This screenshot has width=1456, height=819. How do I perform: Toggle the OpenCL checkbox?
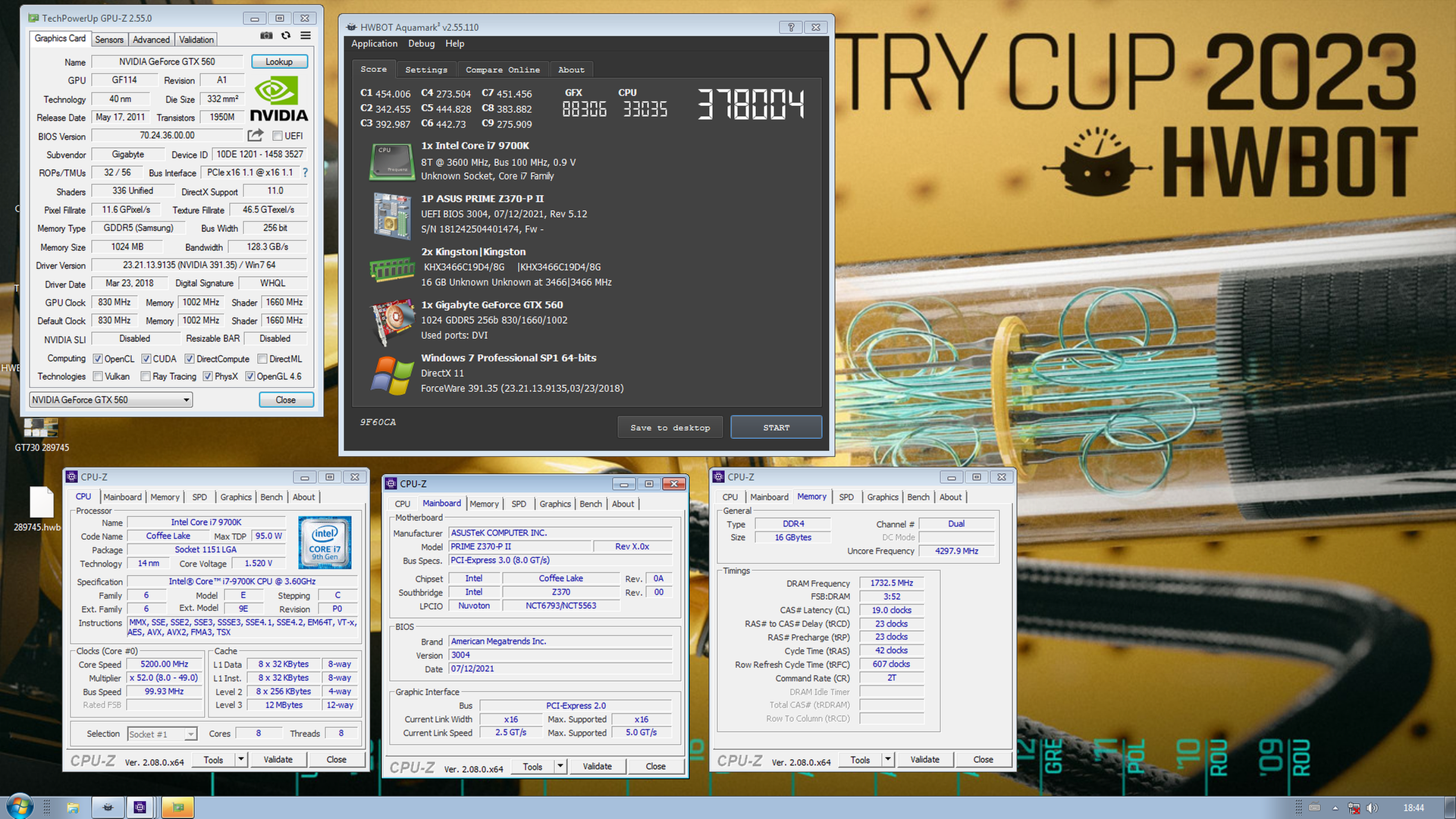[98, 359]
